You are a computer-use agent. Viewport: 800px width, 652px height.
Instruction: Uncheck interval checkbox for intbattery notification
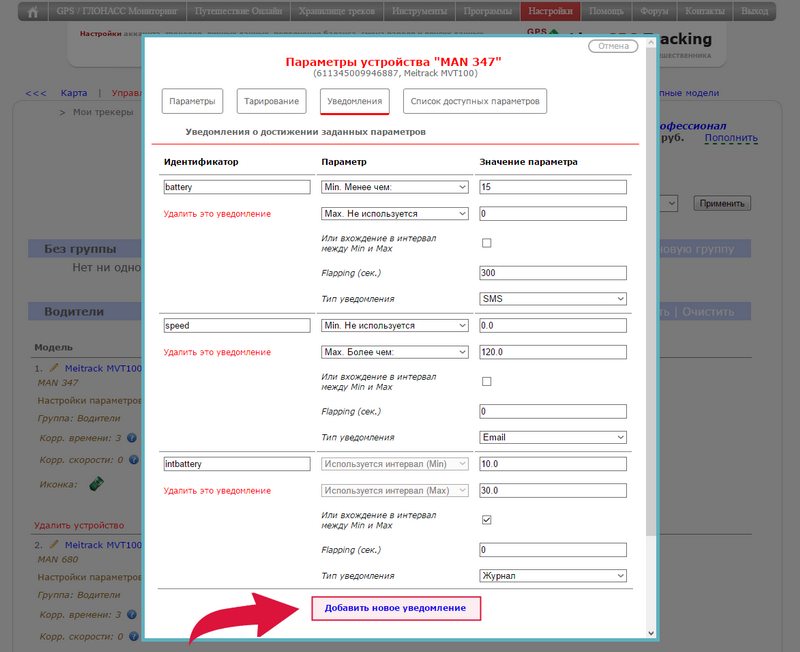pos(487,519)
